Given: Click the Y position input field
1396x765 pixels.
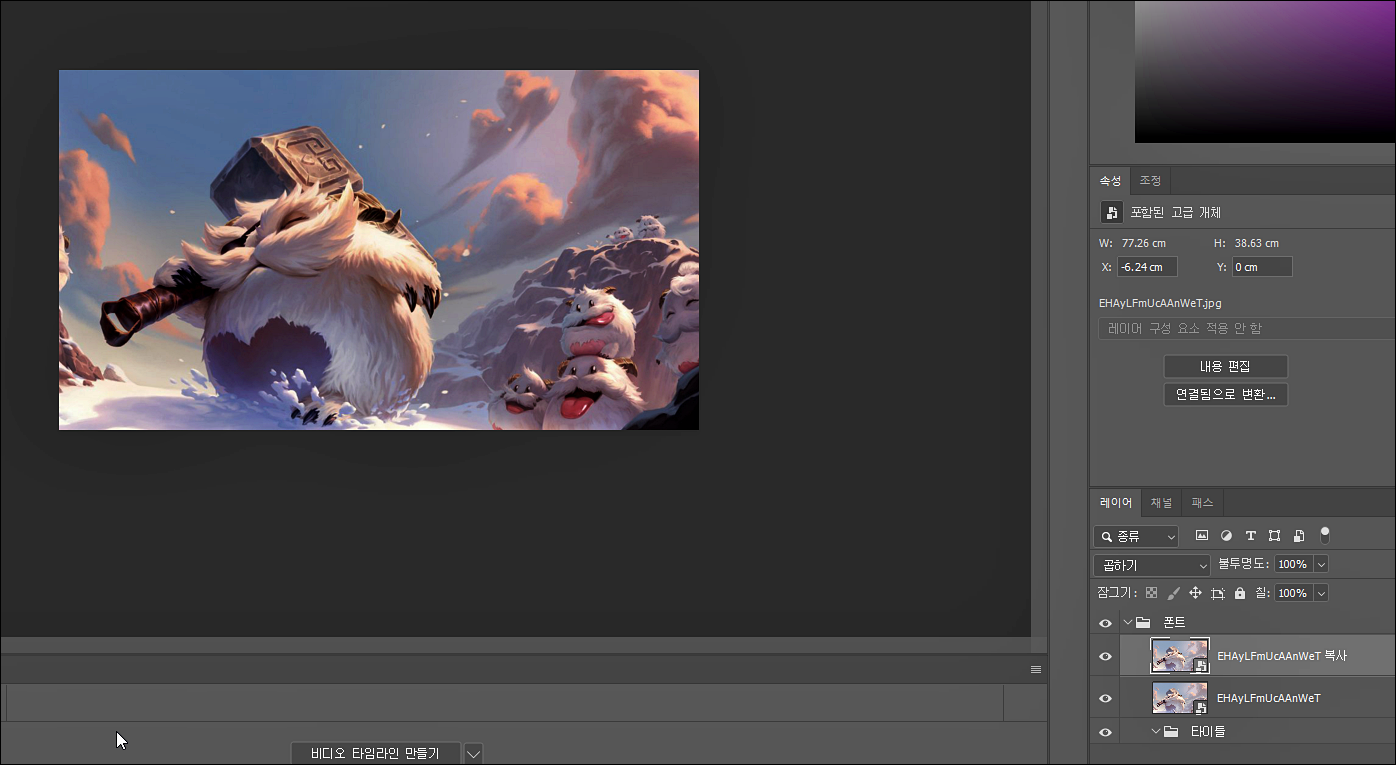Looking at the screenshot, I should [1262, 267].
